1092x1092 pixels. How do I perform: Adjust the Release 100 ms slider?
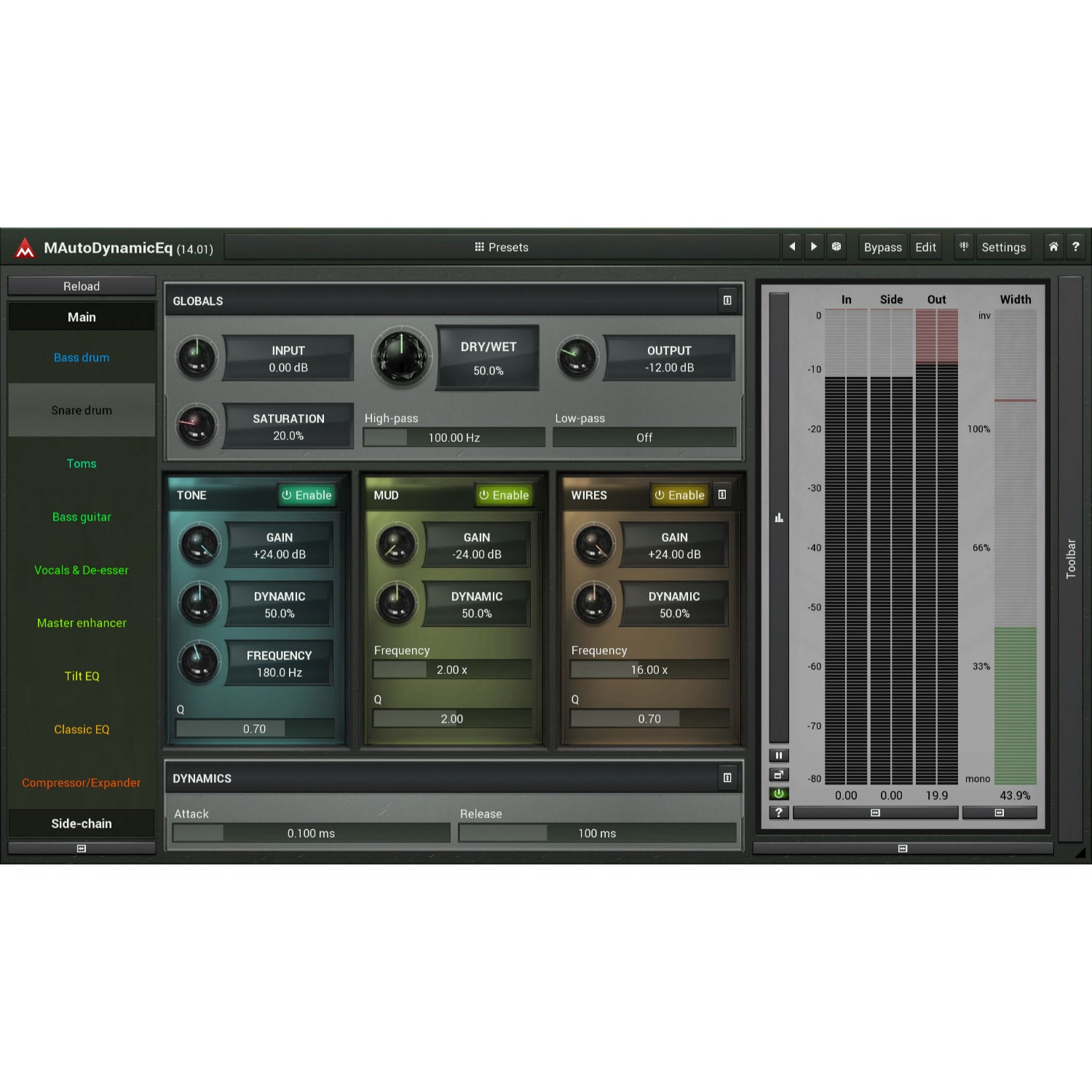[597, 834]
